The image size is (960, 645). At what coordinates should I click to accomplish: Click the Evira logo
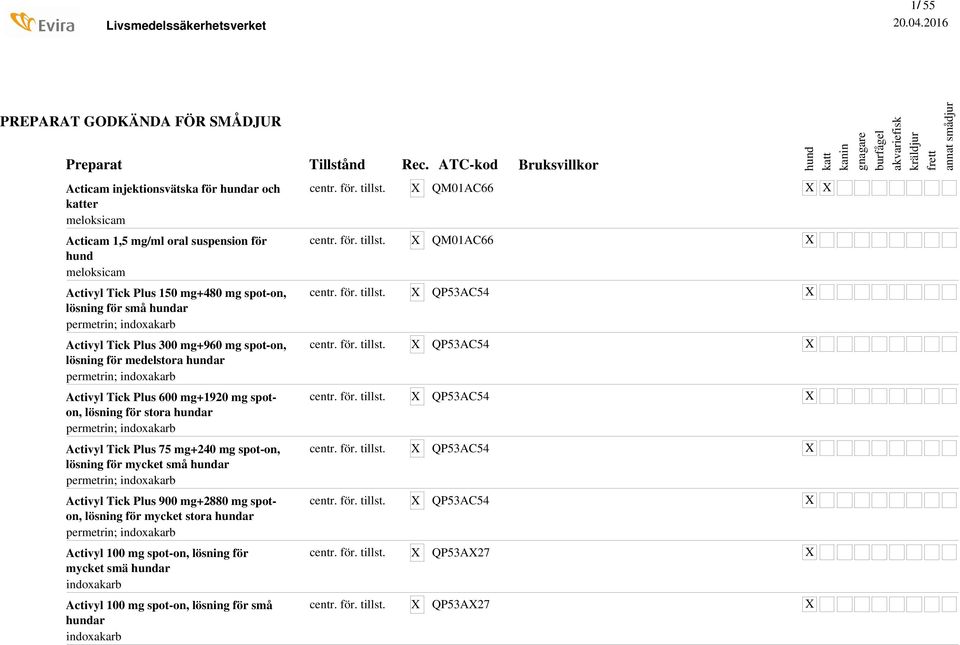(42, 22)
